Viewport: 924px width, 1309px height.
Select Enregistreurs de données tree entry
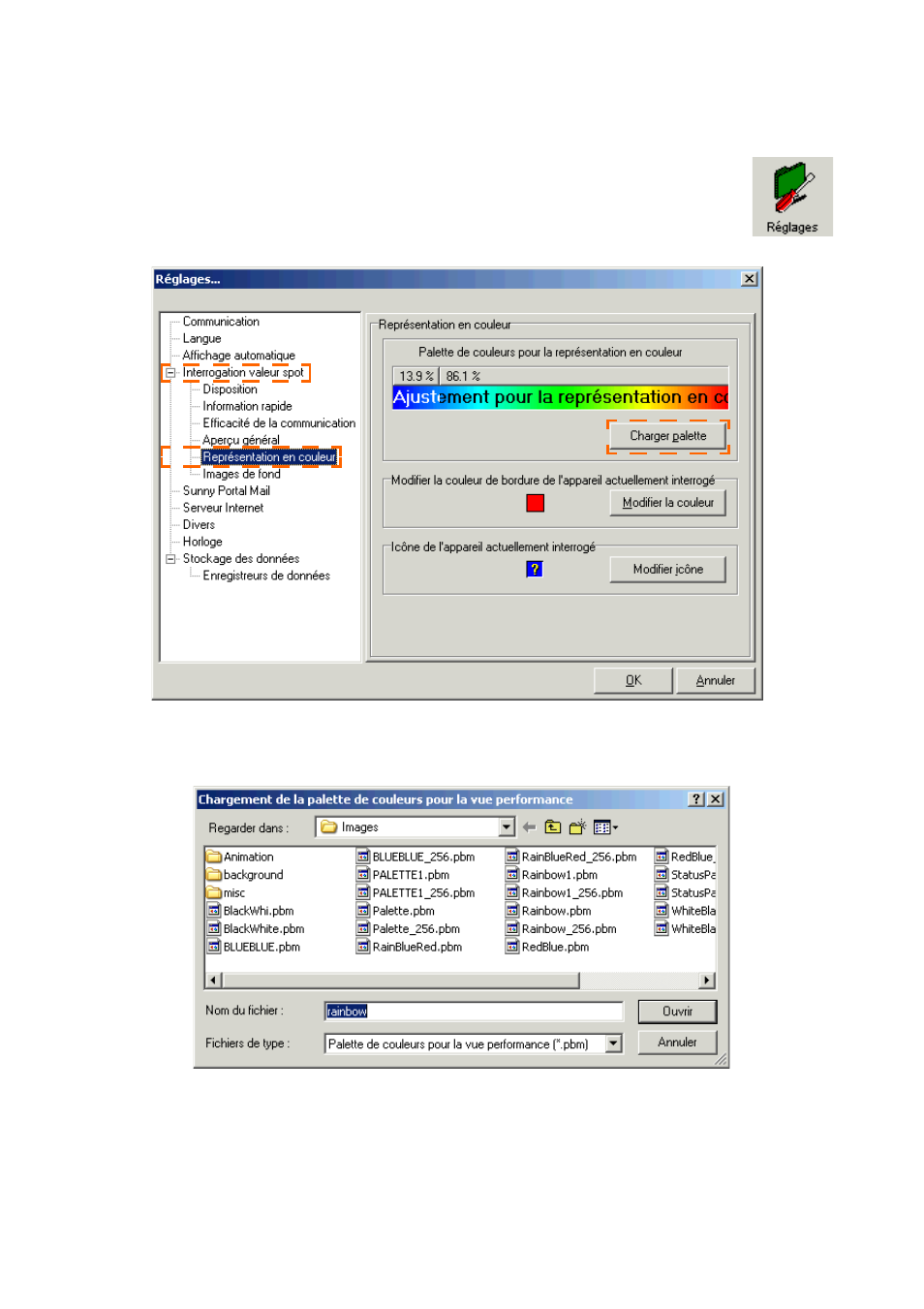266,576
